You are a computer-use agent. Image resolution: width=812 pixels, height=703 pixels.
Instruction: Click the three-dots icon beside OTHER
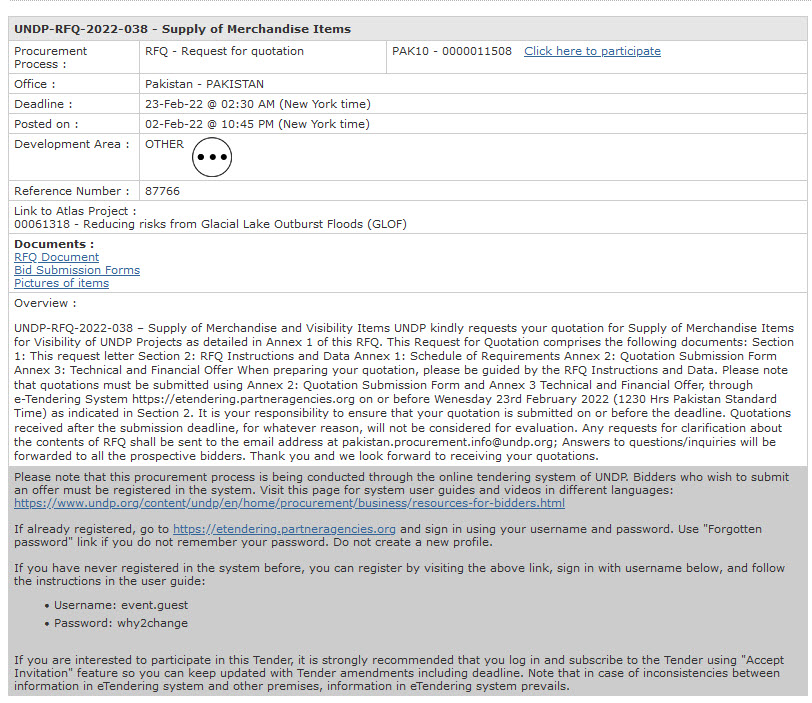click(x=212, y=157)
